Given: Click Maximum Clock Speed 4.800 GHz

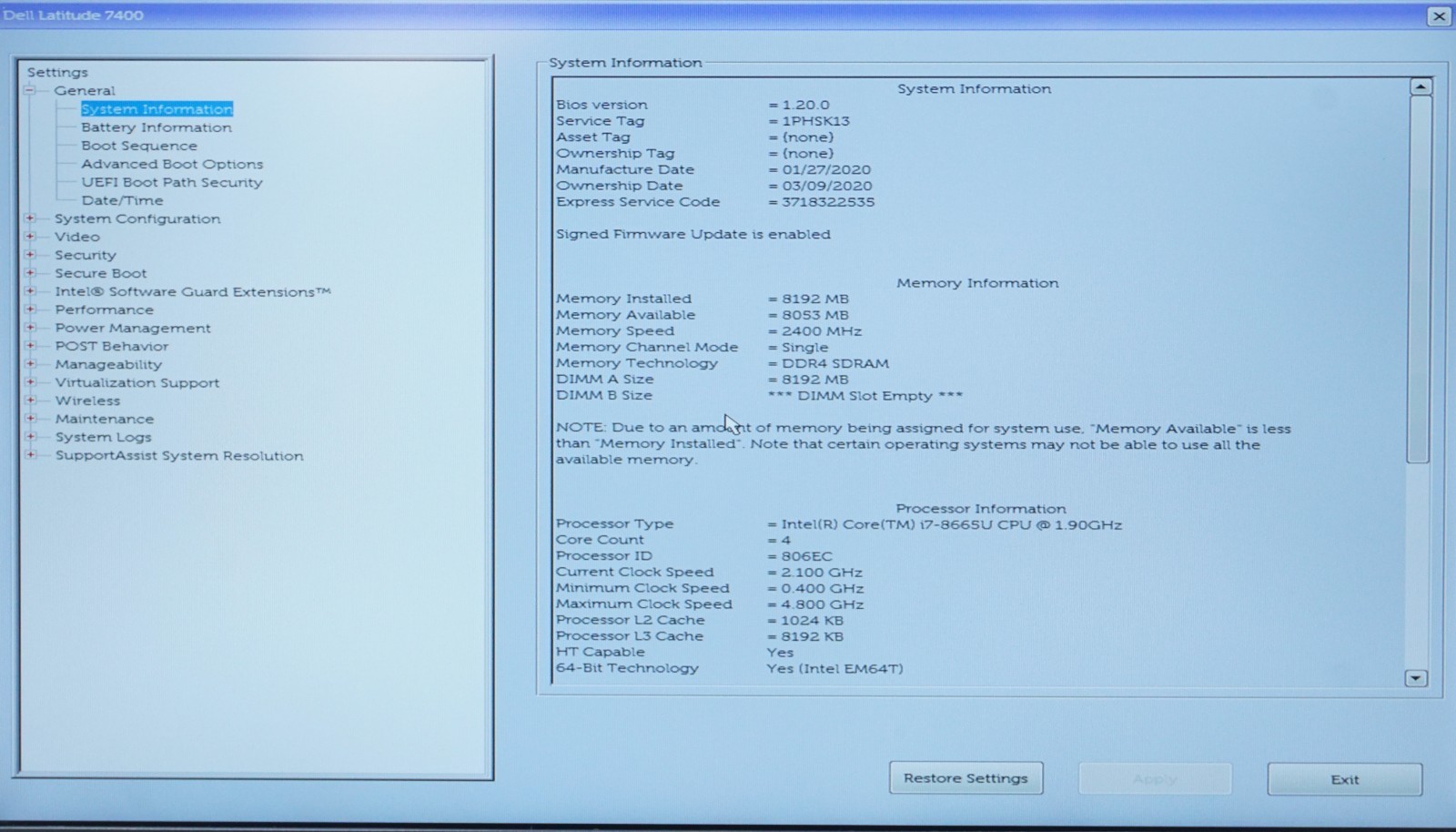Looking at the screenshot, I should (x=822, y=604).
